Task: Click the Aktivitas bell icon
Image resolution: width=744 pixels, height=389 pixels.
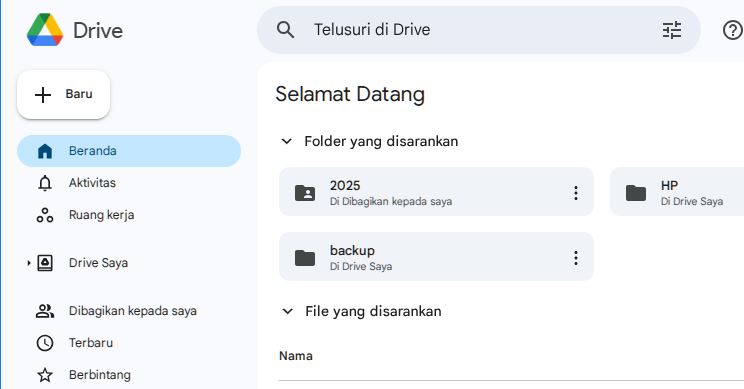Action: tap(45, 183)
